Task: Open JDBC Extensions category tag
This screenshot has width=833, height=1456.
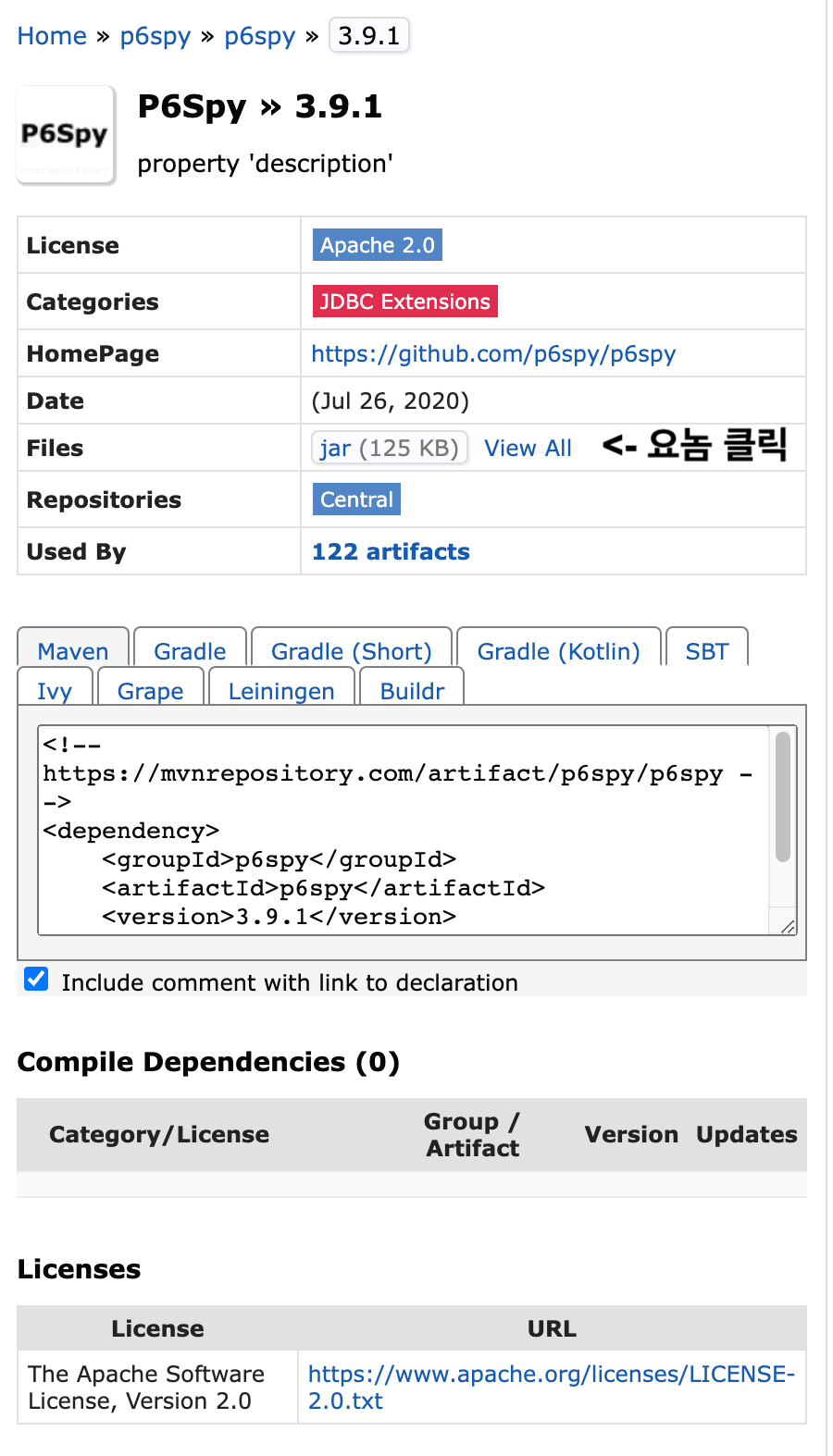Action: point(405,302)
